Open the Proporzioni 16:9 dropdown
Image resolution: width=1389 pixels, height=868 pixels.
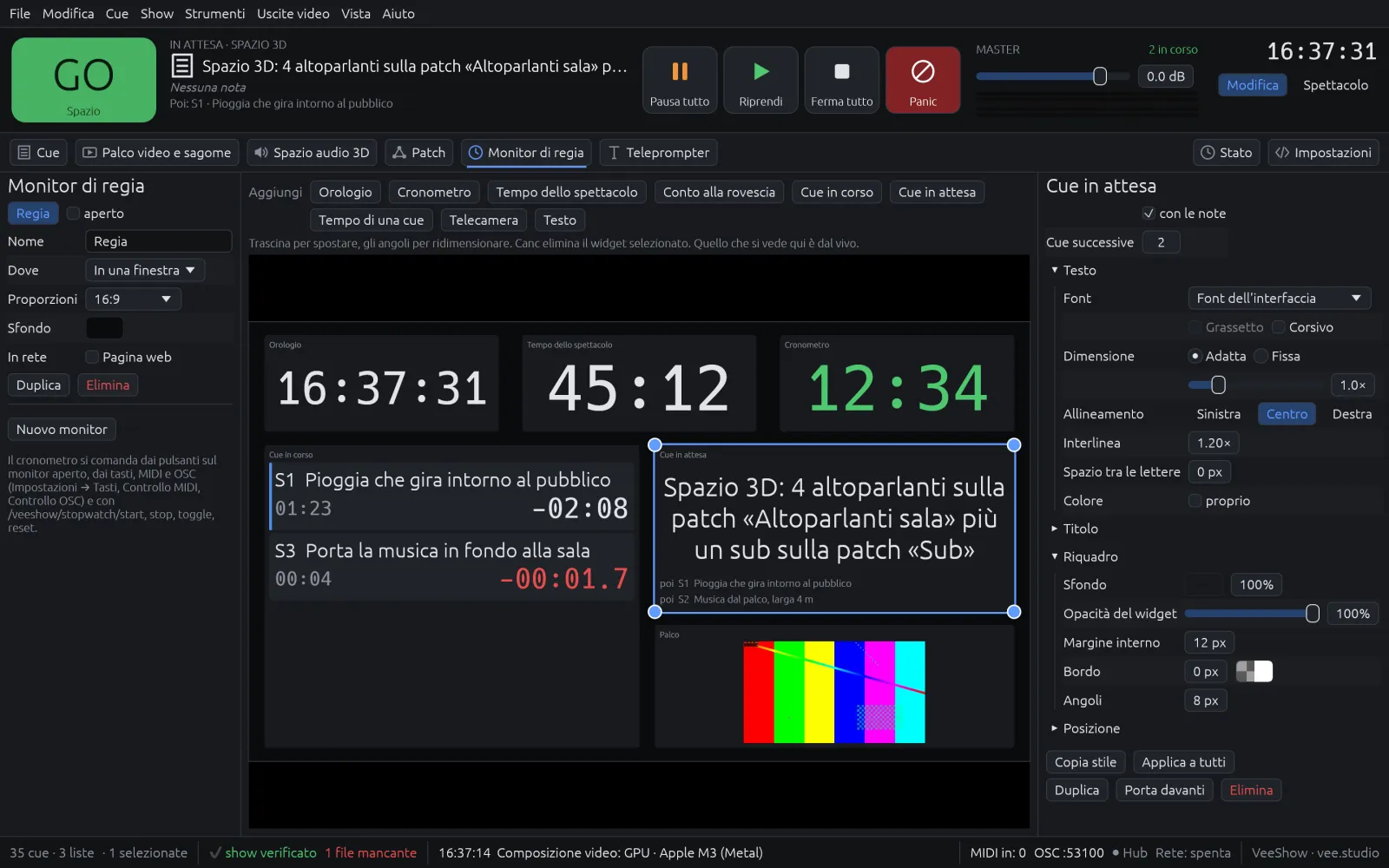(x=133, y=299)
